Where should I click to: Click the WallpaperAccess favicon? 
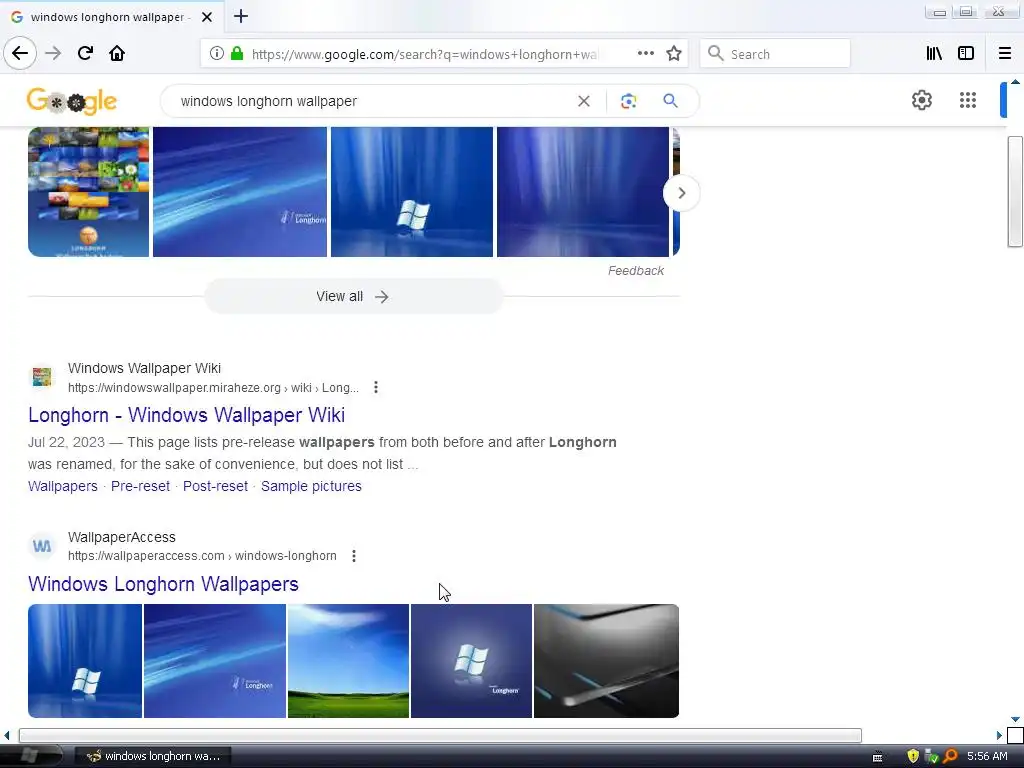click(x=42, y=546)
